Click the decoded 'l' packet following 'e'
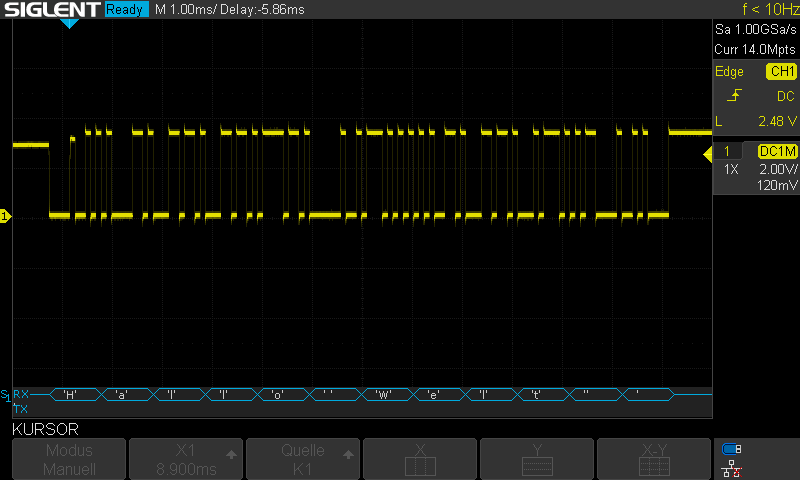The width and height of the screenshot is (800, 480). coord(492,394)
